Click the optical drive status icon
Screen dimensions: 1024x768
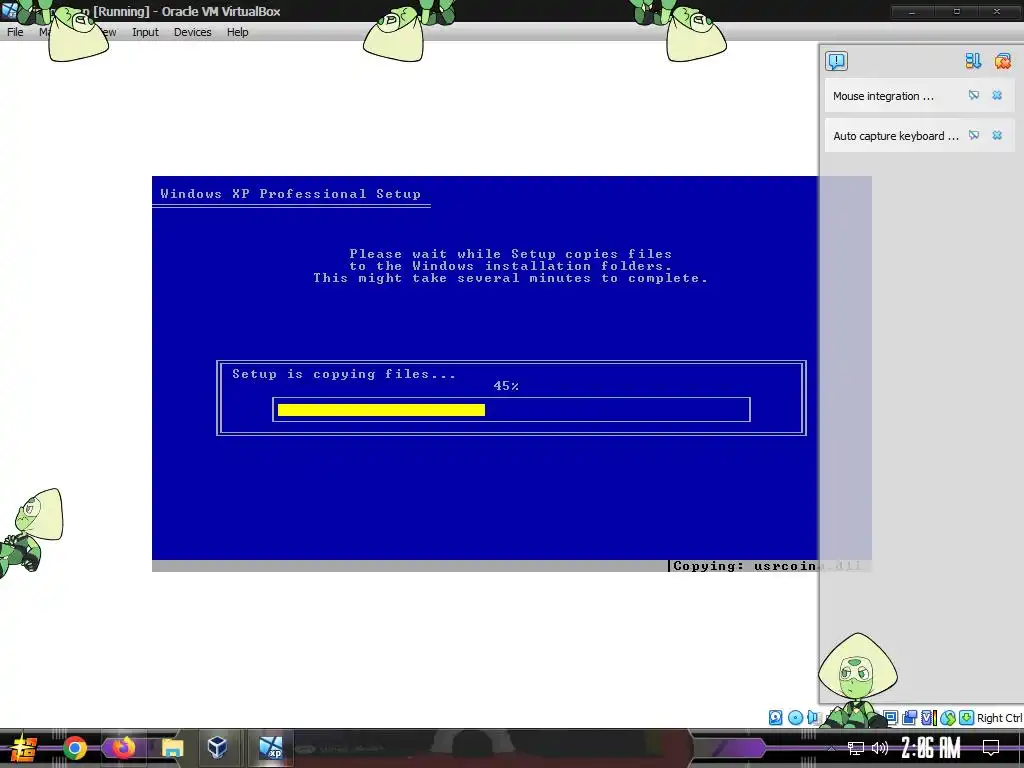[795, 718]
